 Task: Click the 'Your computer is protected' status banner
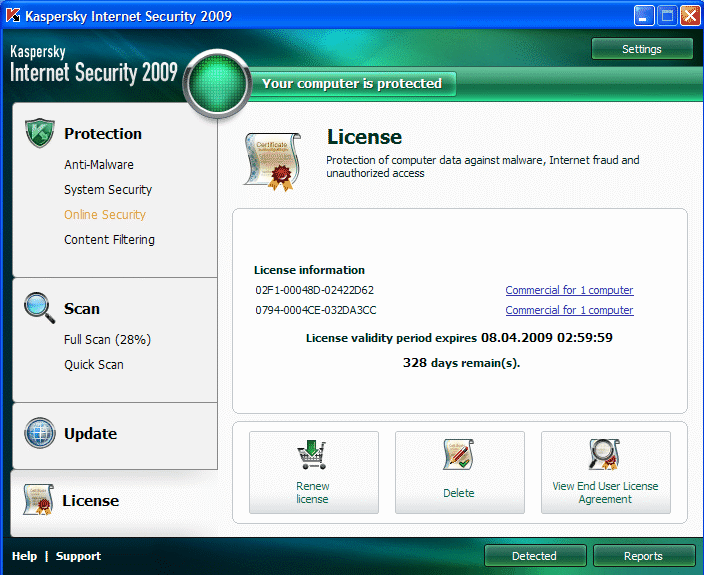[352, 83]
